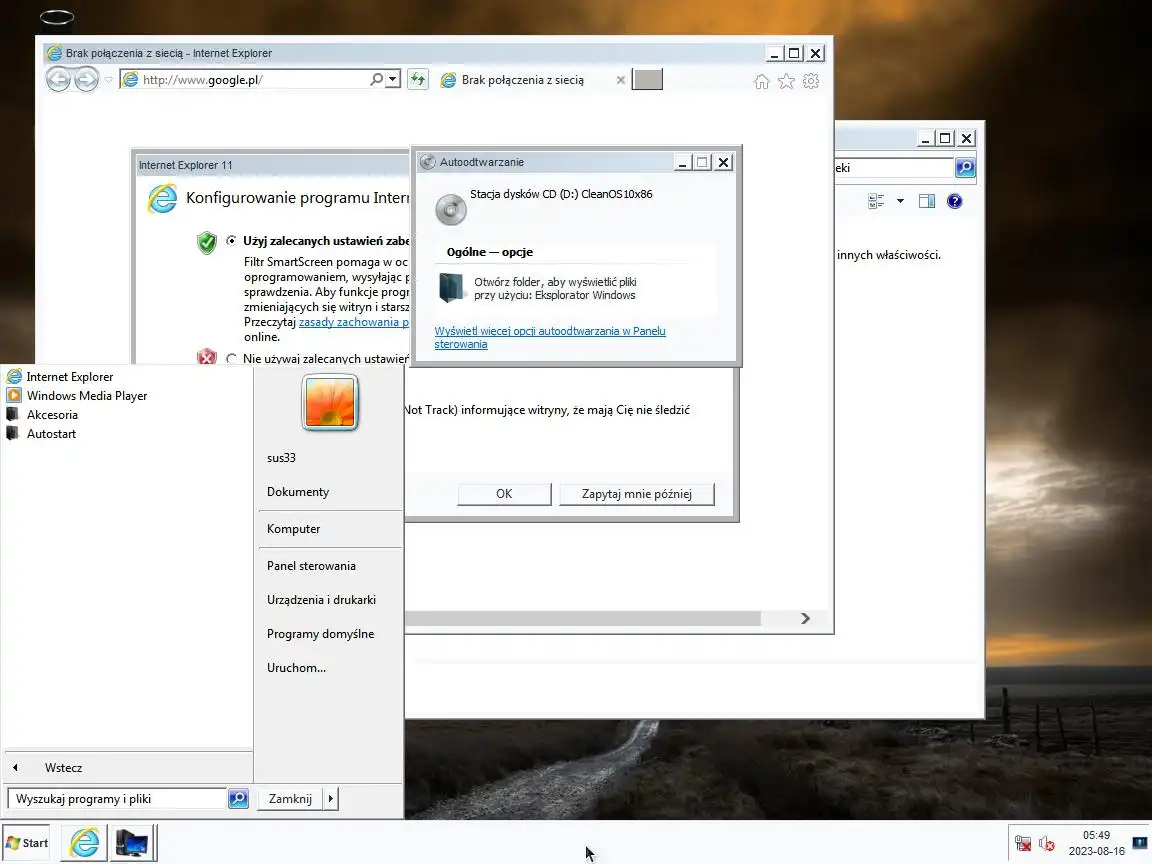Image resolution: width=1152 pixels, height=864 pixels.
Task: Click the Internet Explorer back arrow button
Action: coord(59,79)
